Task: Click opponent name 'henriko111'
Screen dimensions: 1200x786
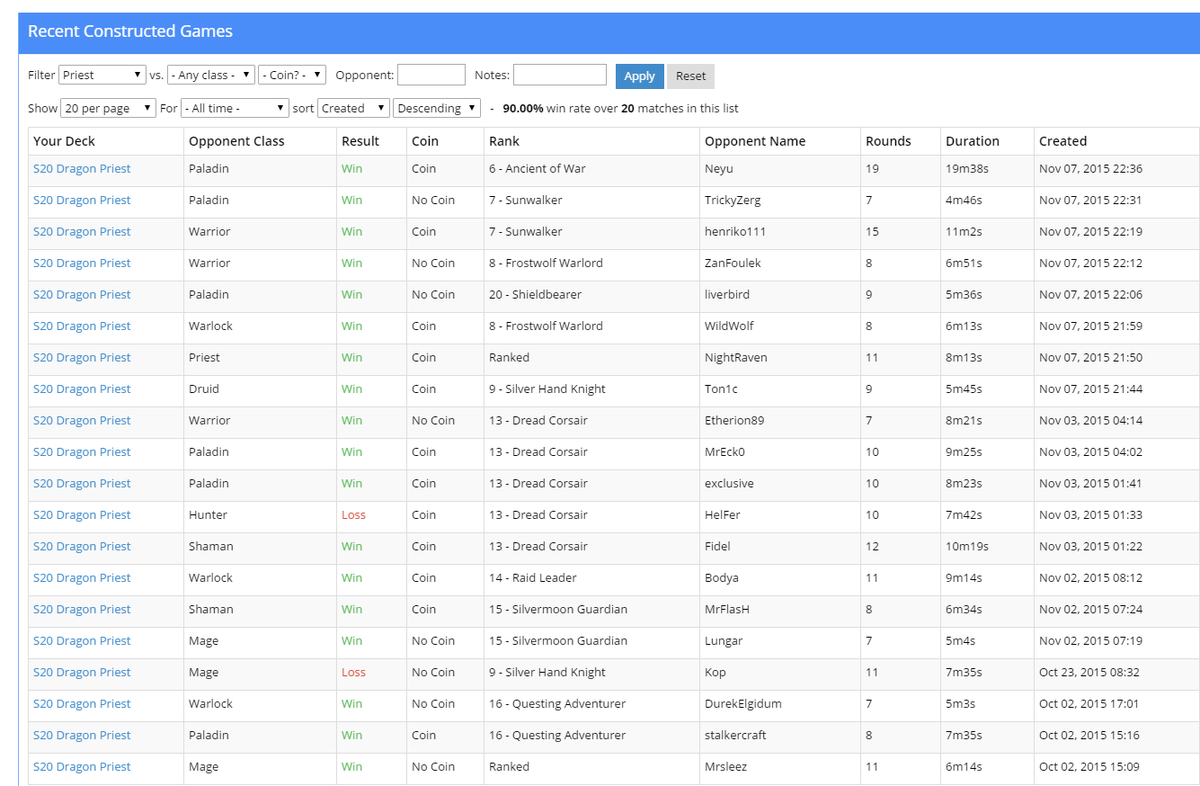Action: click(x=736, y=232)
